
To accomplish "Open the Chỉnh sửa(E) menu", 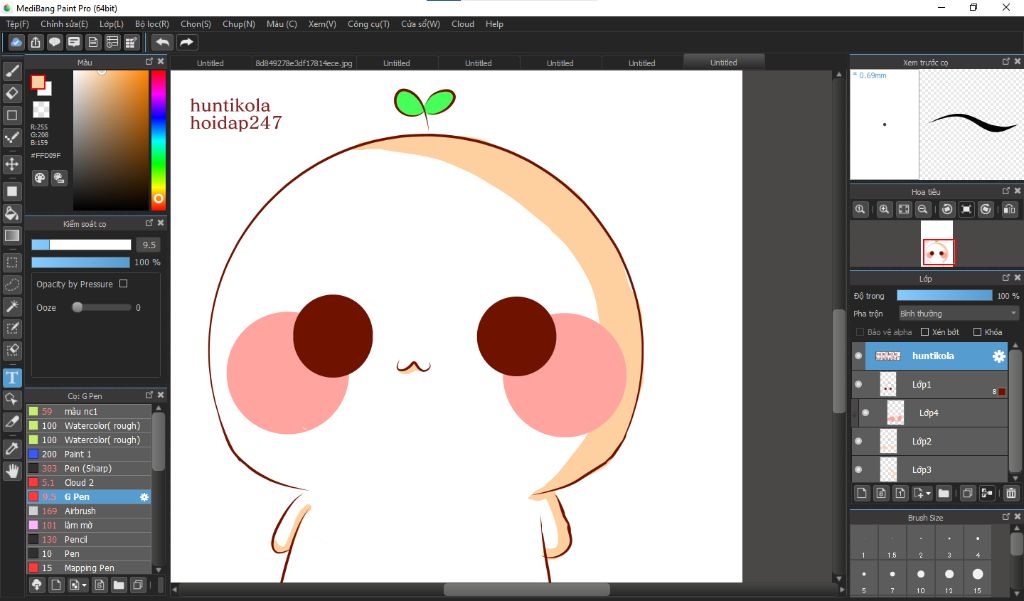I will (64, 24).
